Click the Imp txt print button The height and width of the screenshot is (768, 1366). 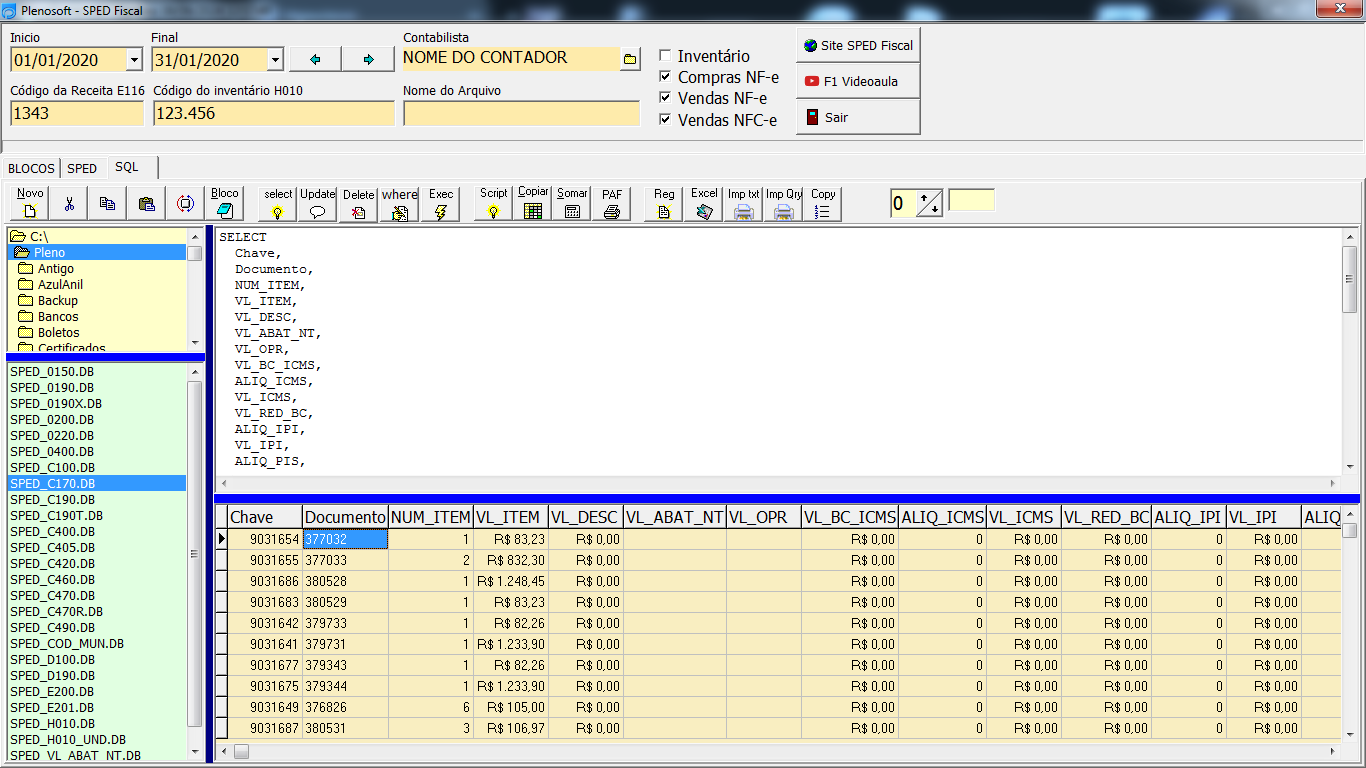pyautogui.click(x=743, y=203)
